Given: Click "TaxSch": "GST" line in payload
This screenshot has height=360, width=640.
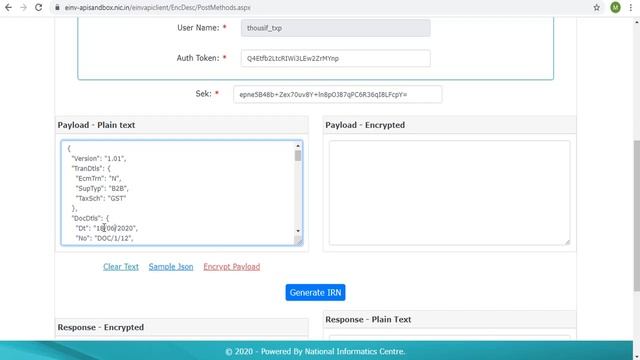Looking at the screenshot, I should pyautogui.click(x=101, y=198).
